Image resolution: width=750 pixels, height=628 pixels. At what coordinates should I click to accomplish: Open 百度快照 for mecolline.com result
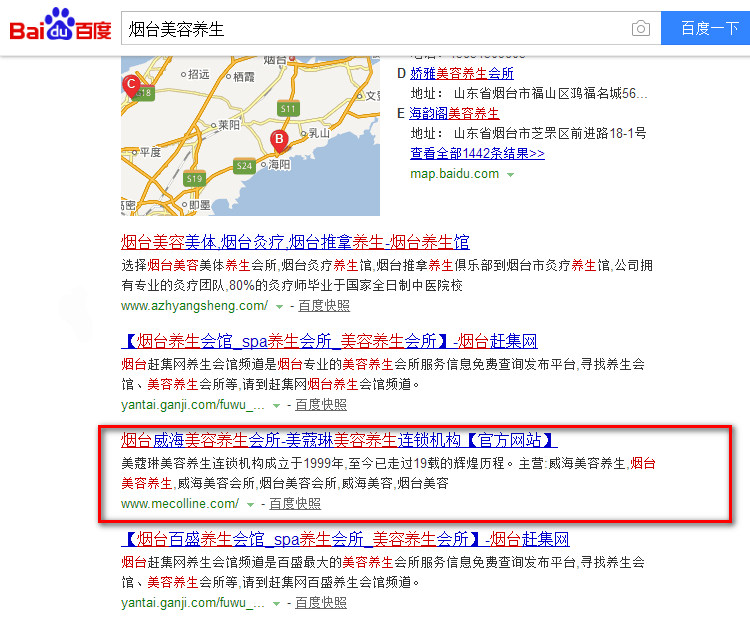tap(295, 504)
